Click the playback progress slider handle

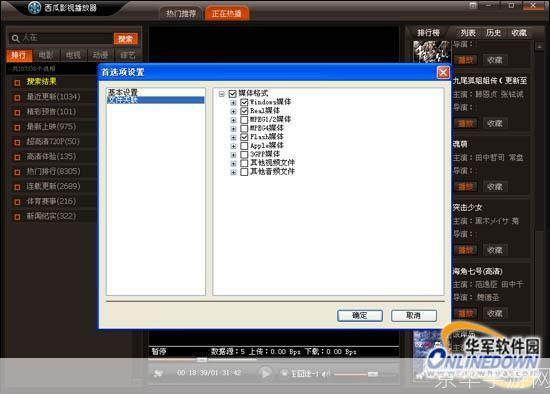pyautogui.click(x=202, y=360)
